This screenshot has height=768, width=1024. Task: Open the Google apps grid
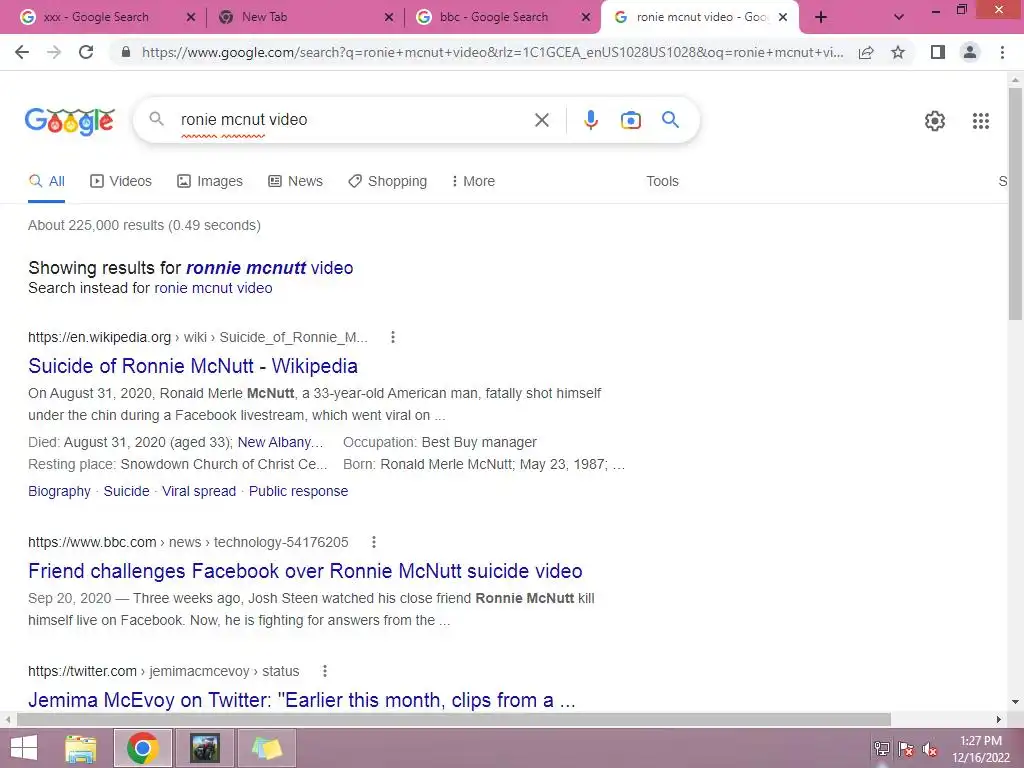[x=981, y=121]
